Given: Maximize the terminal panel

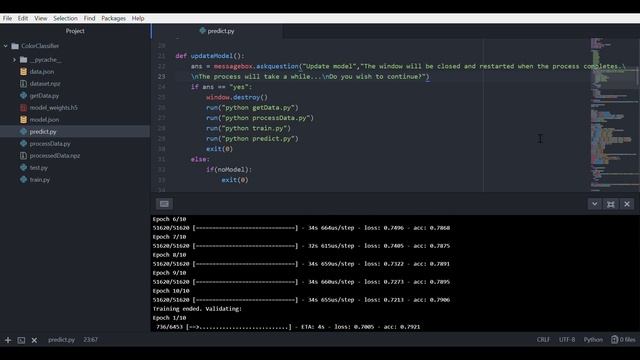Looking at the screenshot, I should 611,204.
